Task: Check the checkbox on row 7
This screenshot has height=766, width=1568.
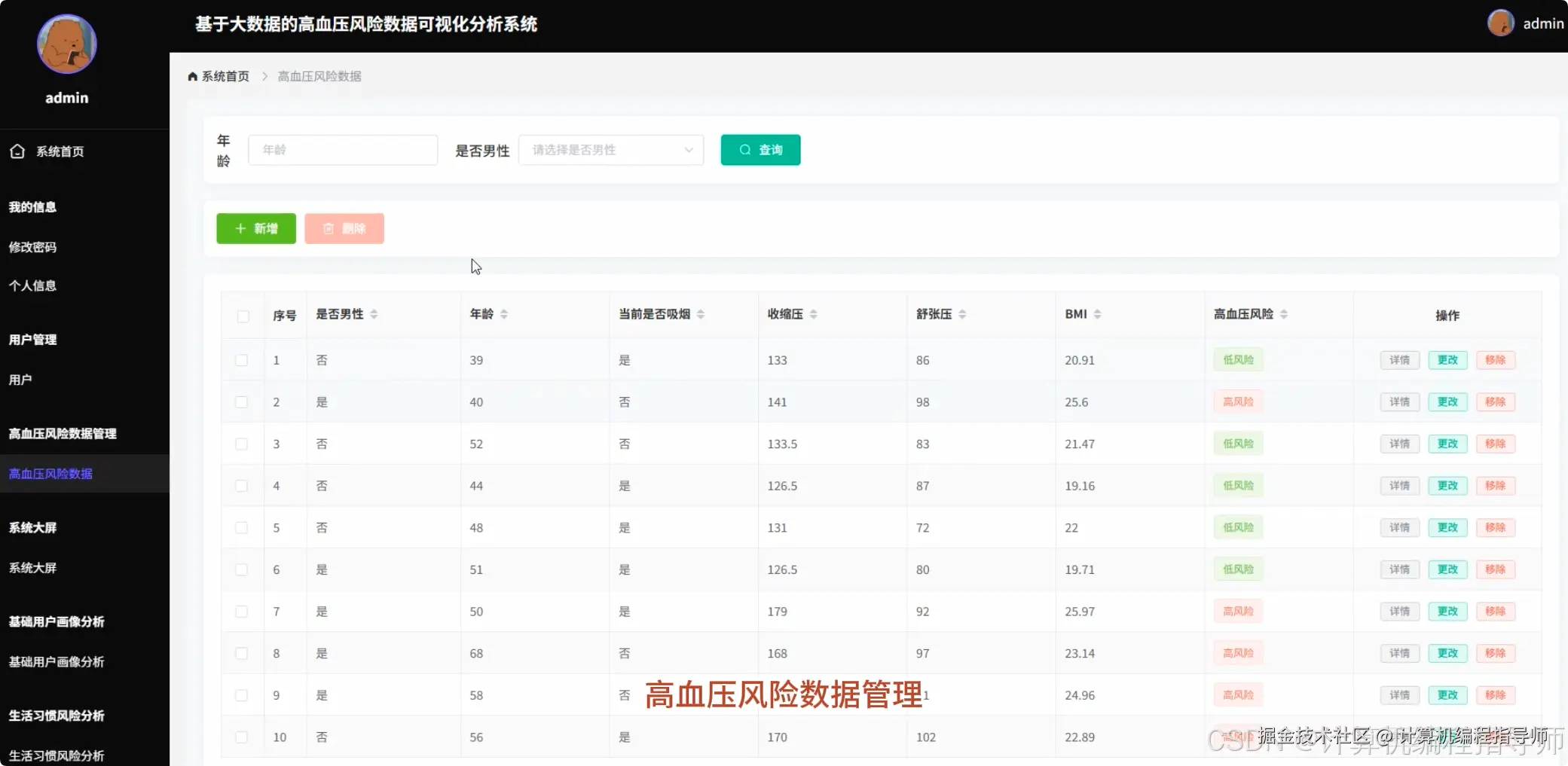Action: pos(243,611)
